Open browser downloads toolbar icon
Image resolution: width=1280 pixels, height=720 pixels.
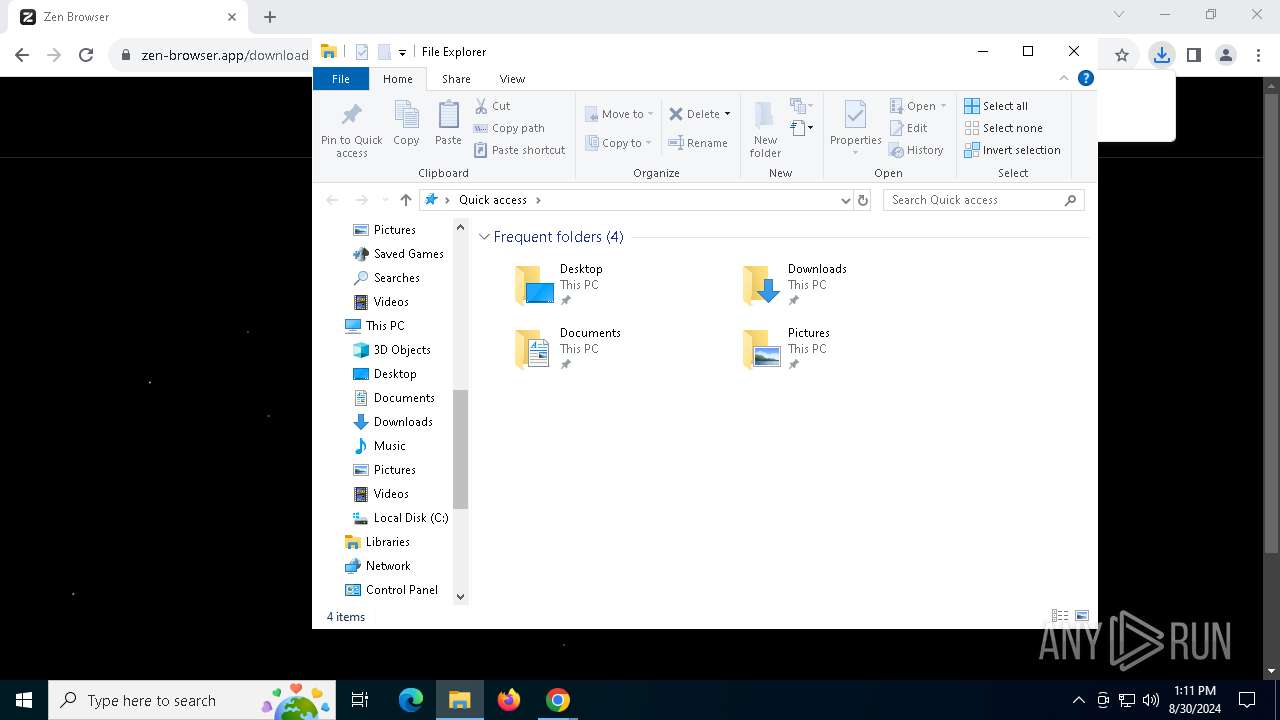[1161, 55]
